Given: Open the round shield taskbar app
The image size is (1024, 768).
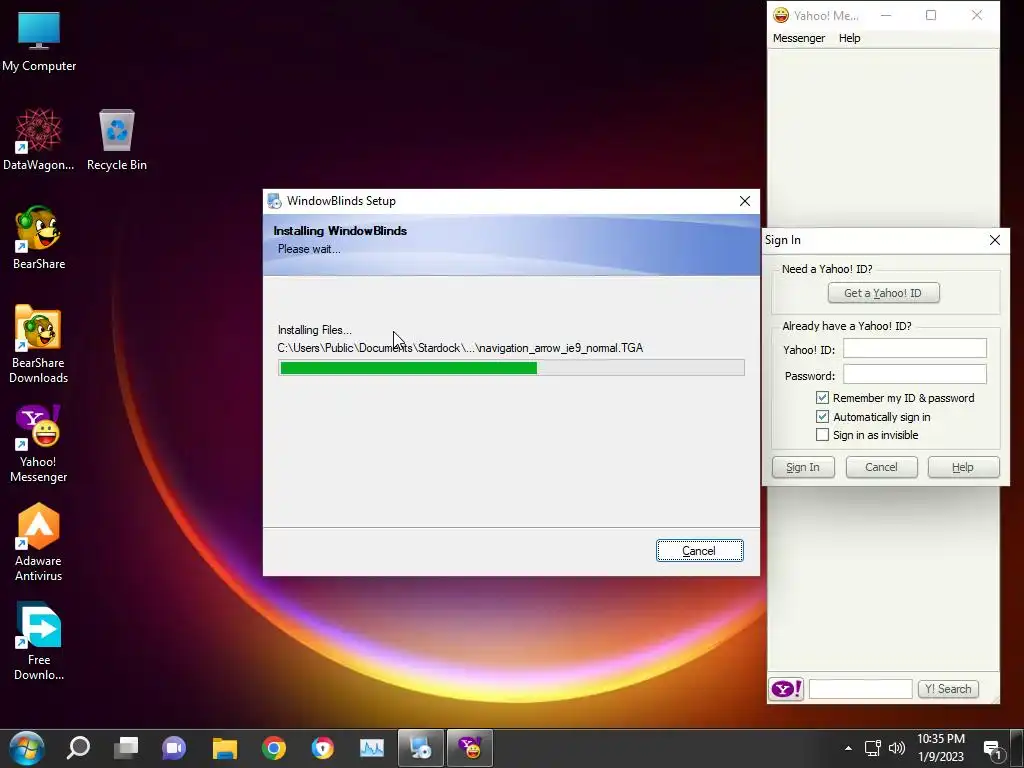Looking at the screenshot, I should (x=323, y=748).
